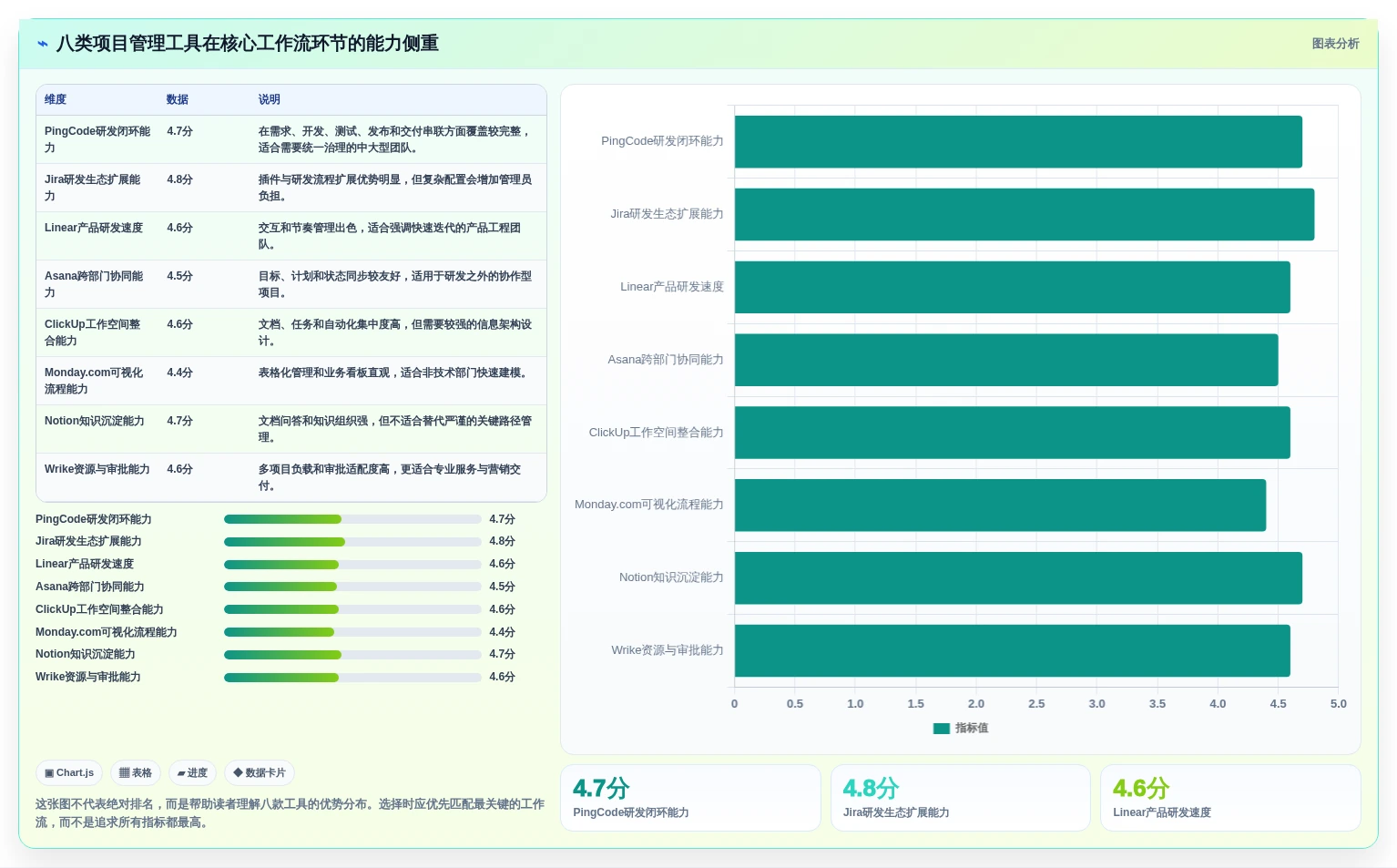Click the Monday.com可视化流程能力 progress bar
The image size is (1397, 868).
352,632
